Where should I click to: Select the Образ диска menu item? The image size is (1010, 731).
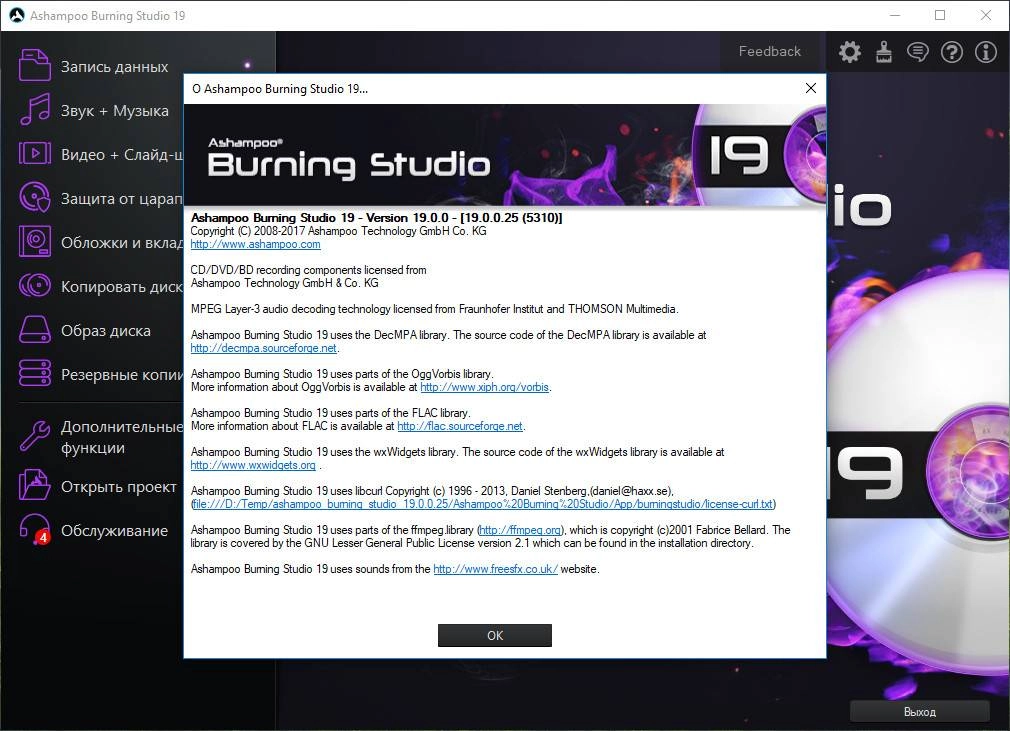pyautogui.click(x=106, y=330)
